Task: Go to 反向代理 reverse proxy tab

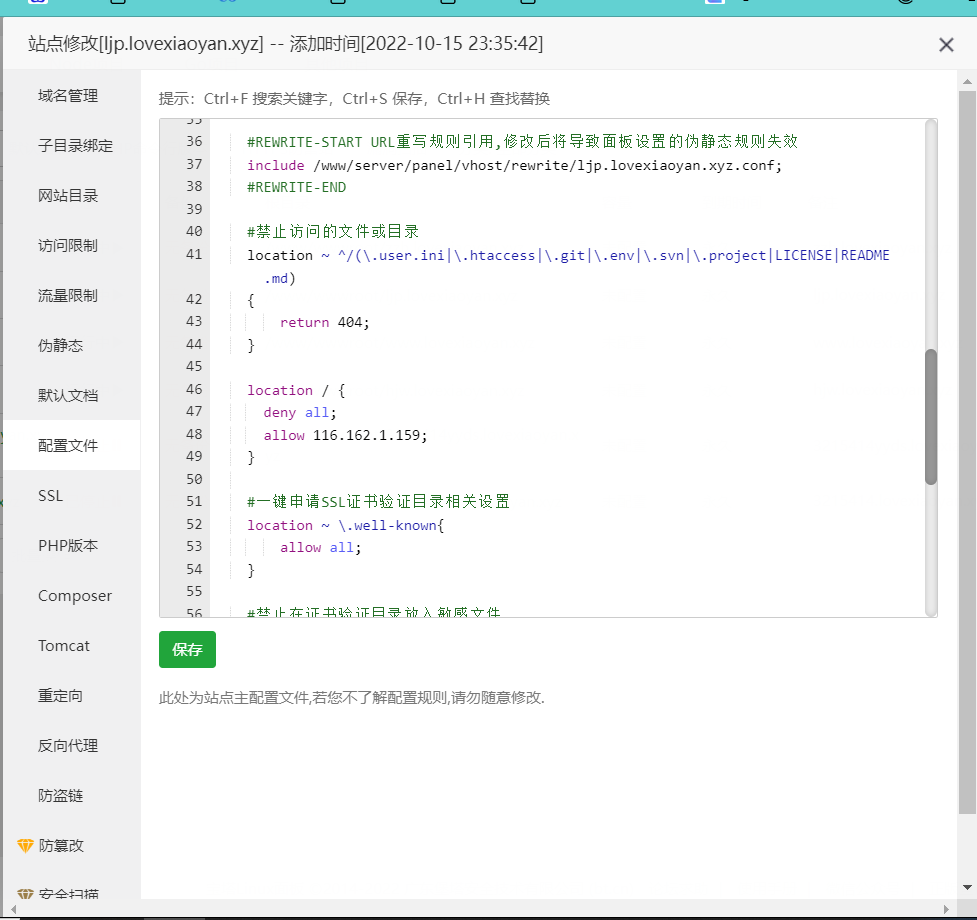Action: [68, 746]
